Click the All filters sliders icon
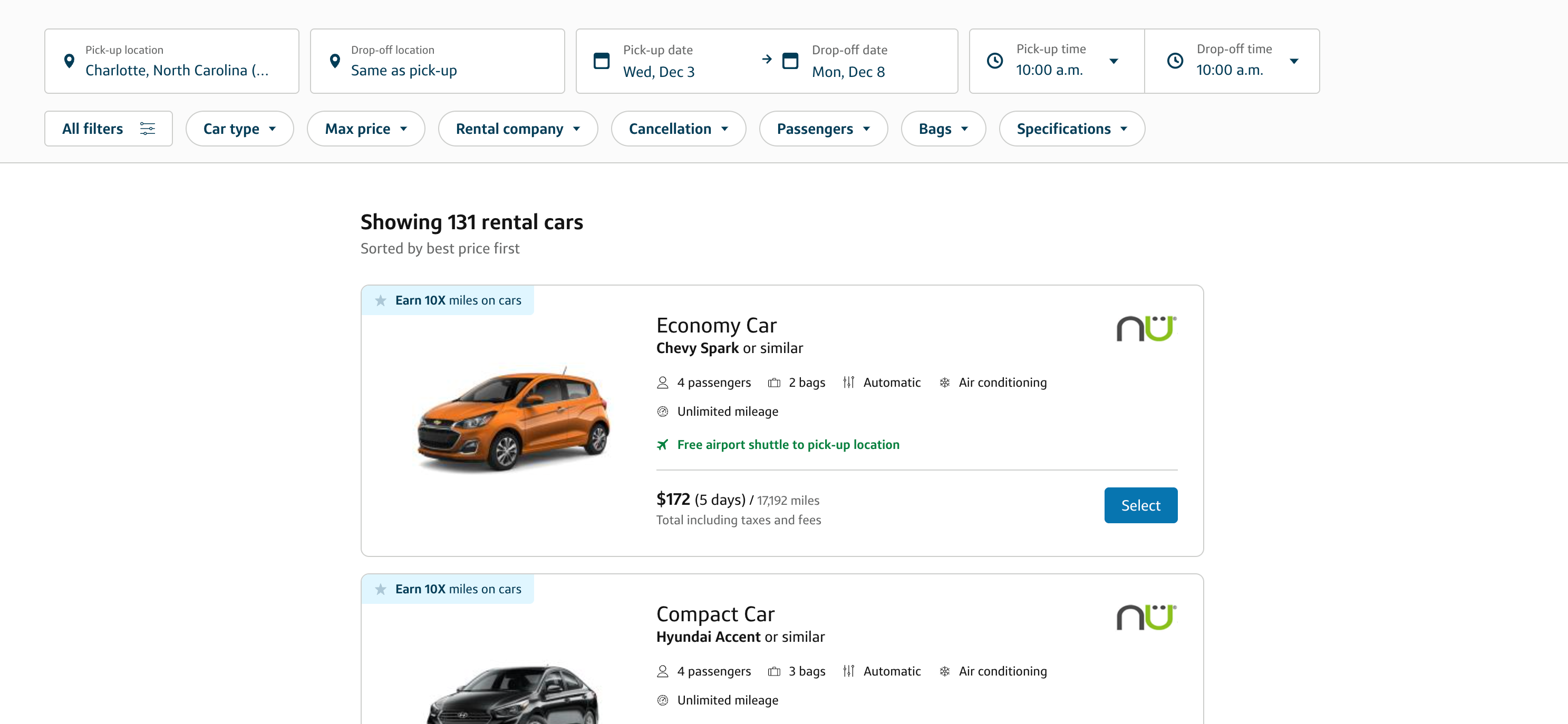 (x=147, y=129)
